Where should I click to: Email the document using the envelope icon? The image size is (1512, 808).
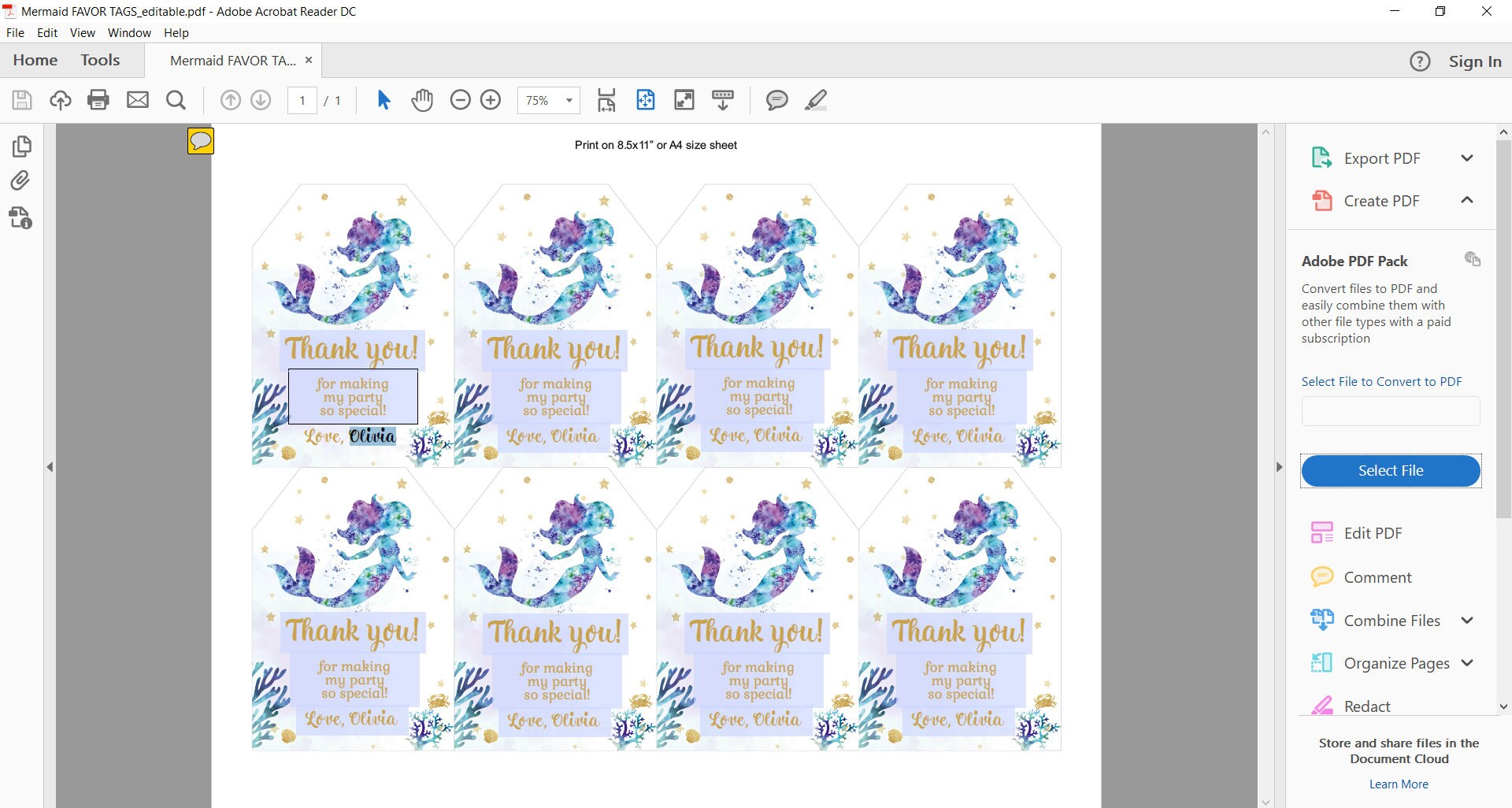click(x=138, y=100)
